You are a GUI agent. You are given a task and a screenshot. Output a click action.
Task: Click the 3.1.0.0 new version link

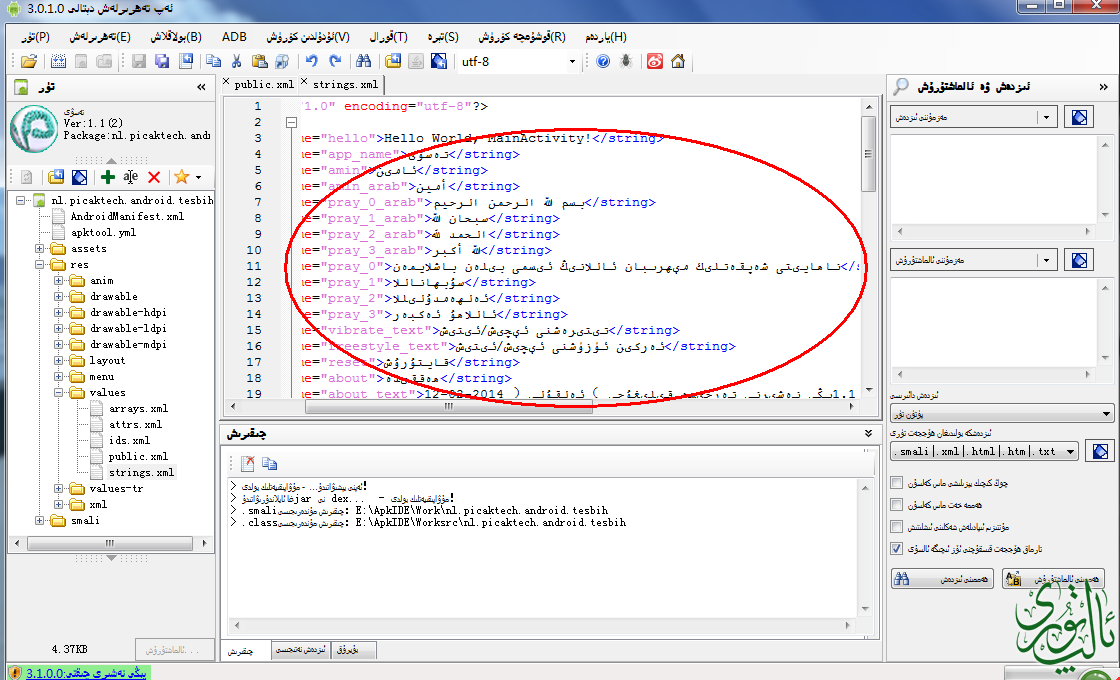87,673
